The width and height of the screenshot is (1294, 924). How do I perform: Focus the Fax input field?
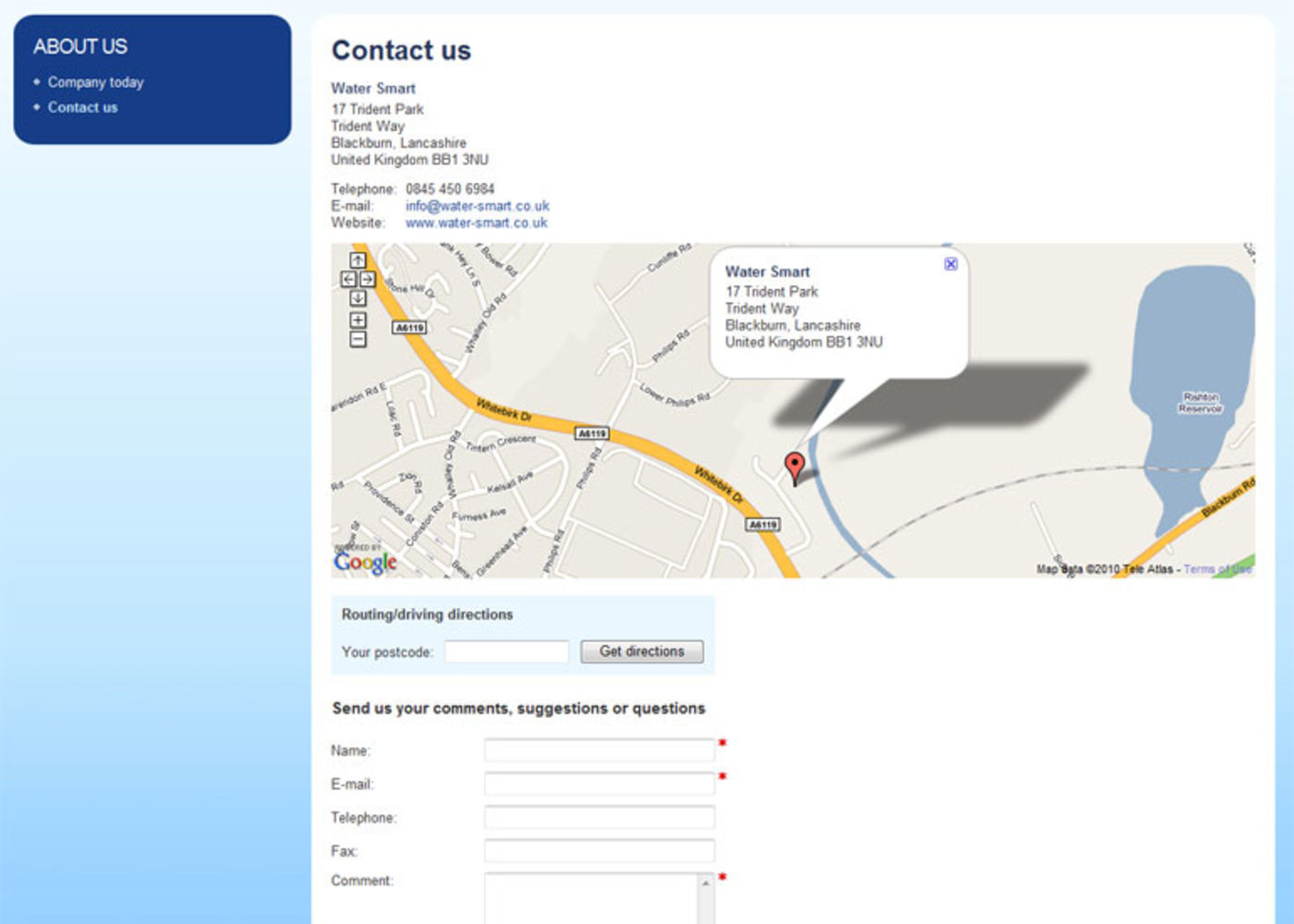[600, 851]
